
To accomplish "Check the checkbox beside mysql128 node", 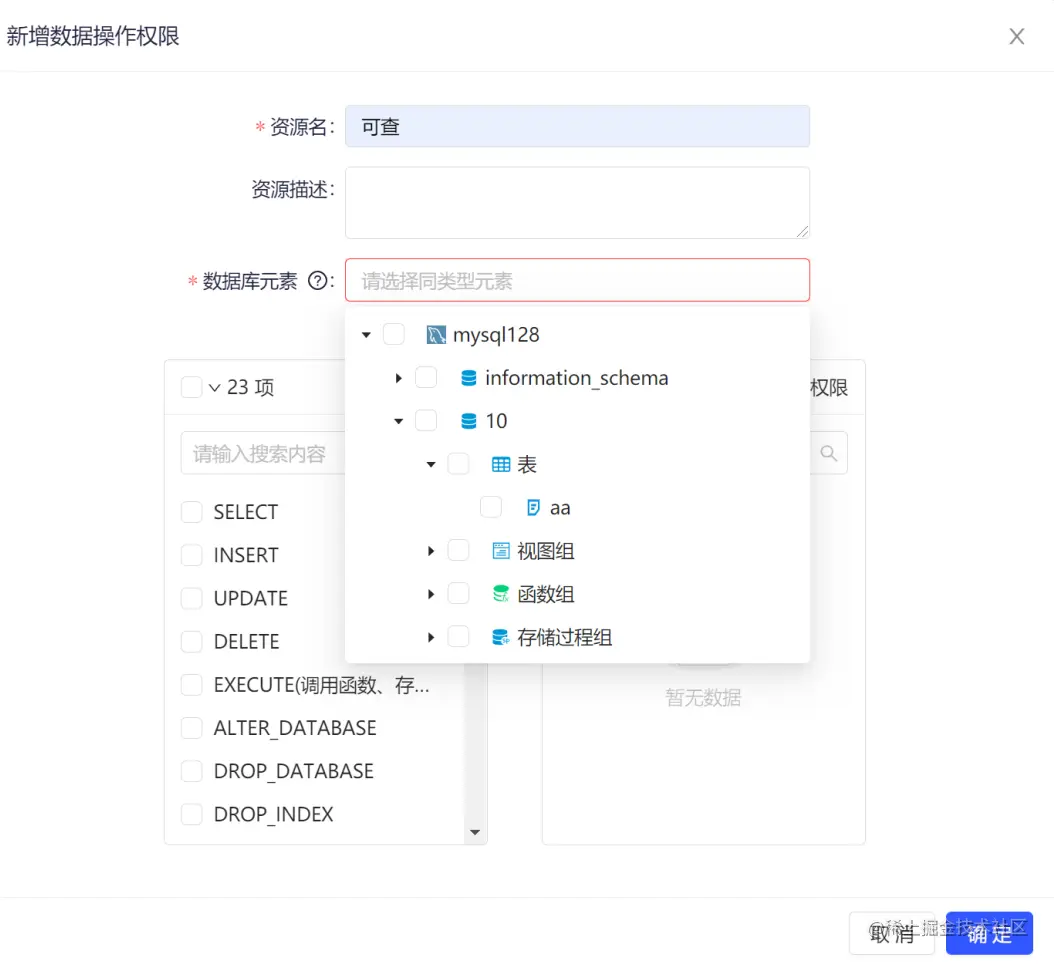I will (x=393, y=334).
